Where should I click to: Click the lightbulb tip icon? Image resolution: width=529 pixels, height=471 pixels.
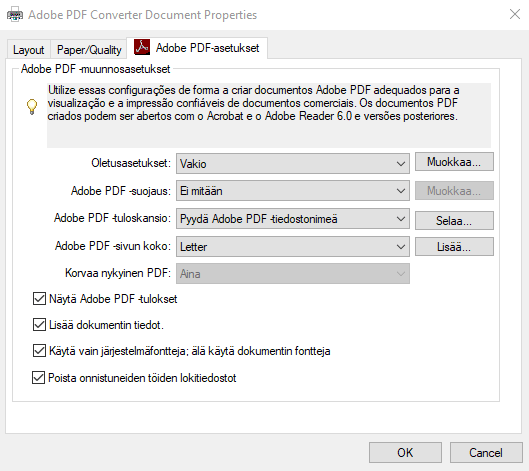coord(32,107)
